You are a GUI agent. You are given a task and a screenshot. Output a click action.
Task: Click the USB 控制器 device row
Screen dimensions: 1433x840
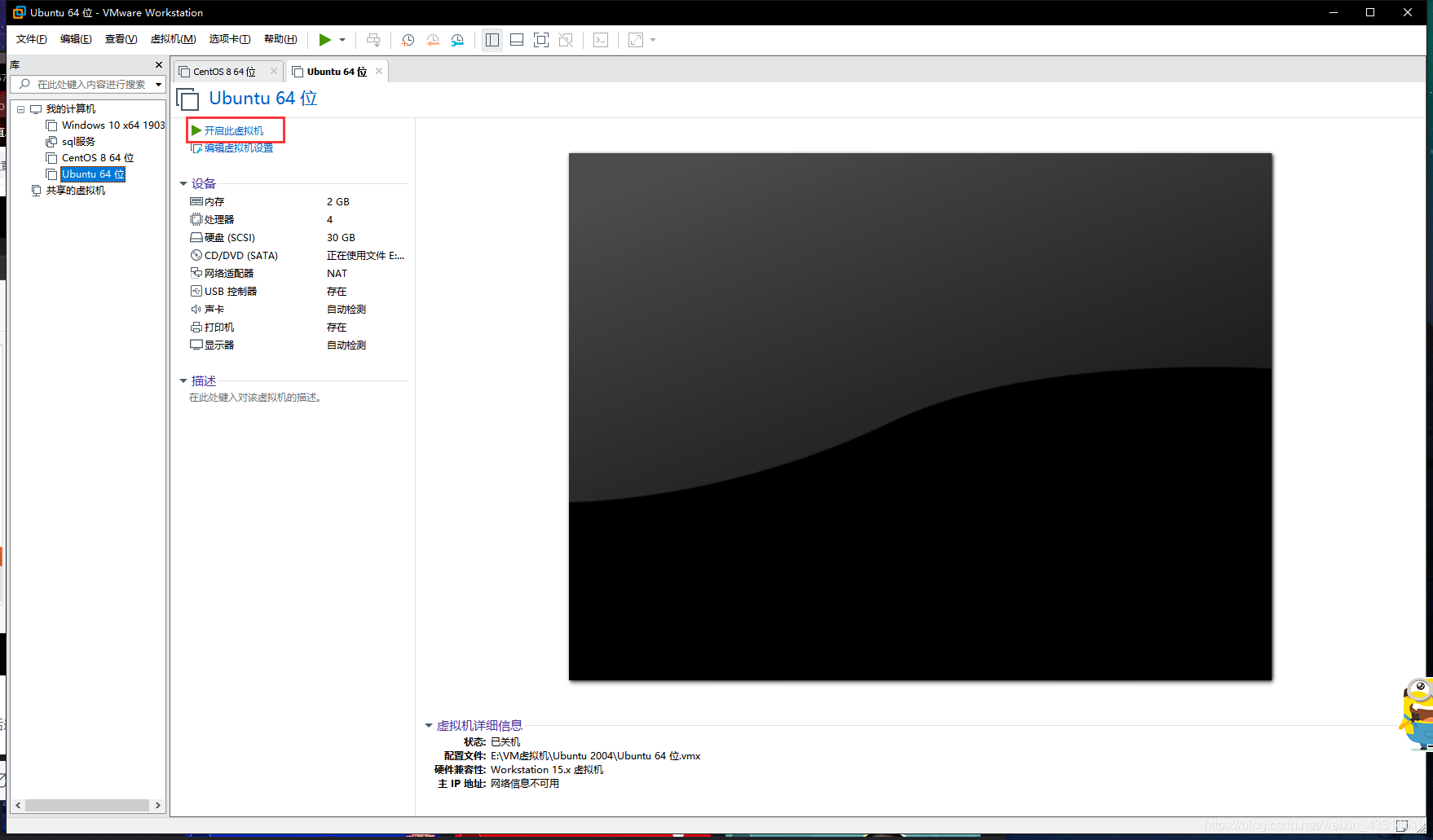point(298,292)
